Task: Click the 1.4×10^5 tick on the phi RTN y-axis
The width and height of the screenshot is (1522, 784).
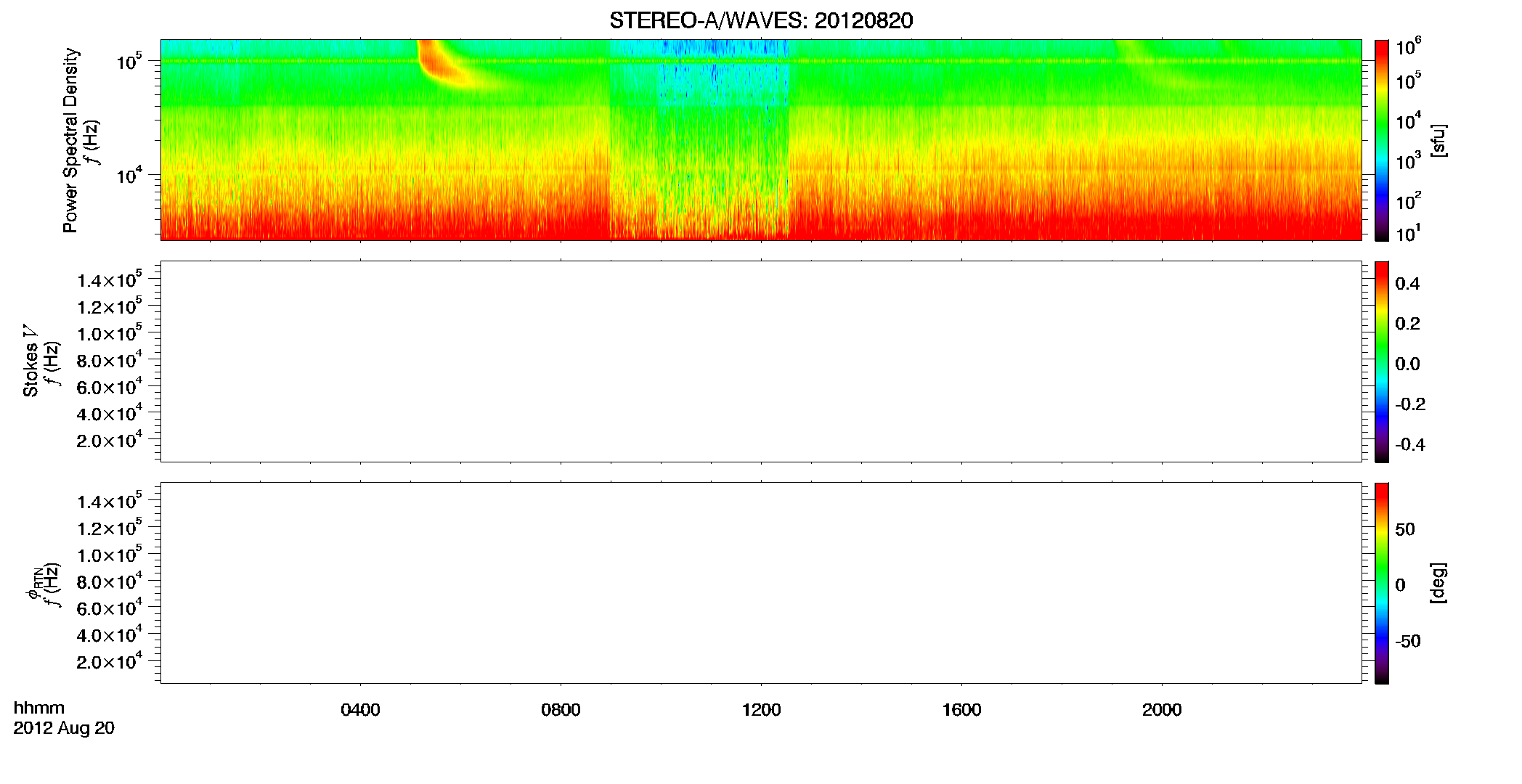Action: coord(109,502)
